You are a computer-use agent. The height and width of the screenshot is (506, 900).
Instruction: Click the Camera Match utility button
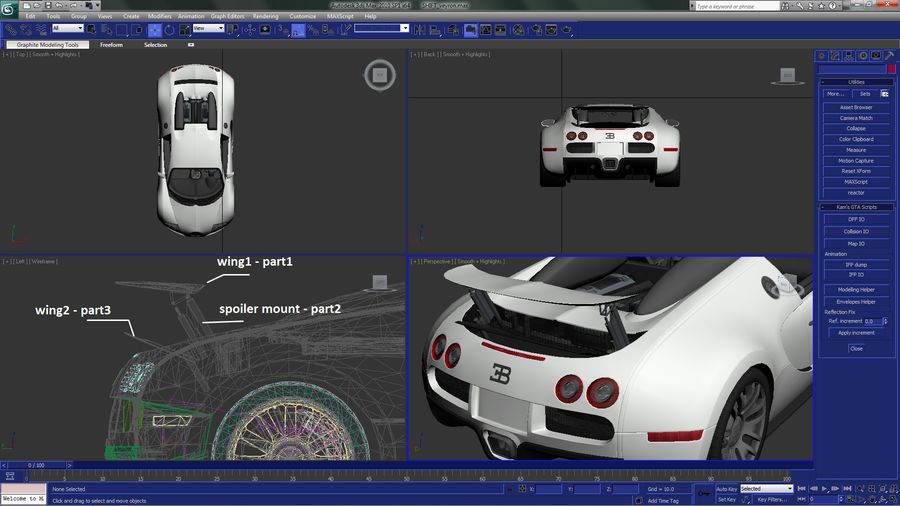(856, 118)
